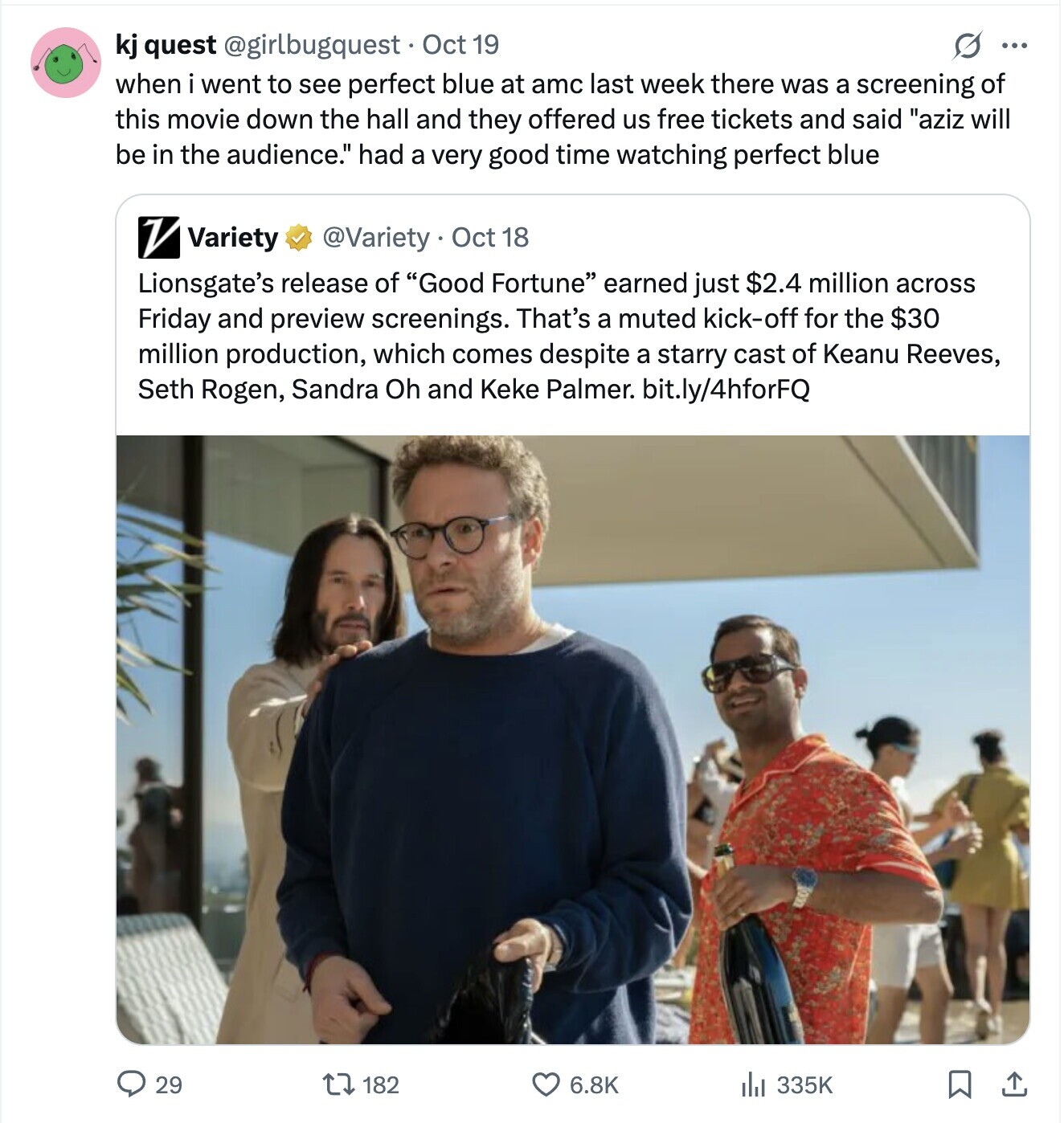View post analytics bar chart icon
The image size is (1064, 1123).
752,1084
